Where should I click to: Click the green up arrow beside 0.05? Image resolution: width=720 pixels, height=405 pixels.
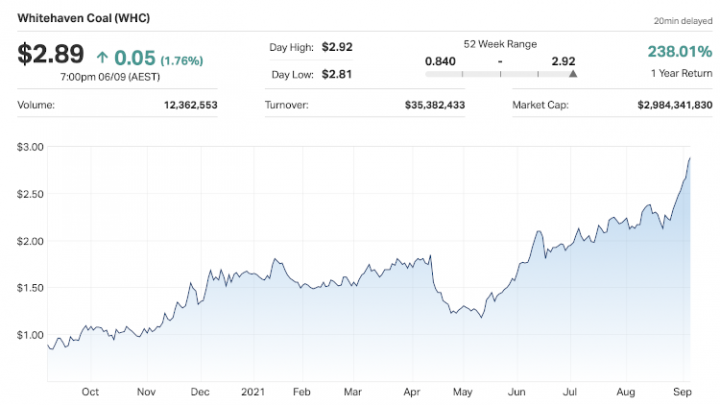[x=102, y=57]
